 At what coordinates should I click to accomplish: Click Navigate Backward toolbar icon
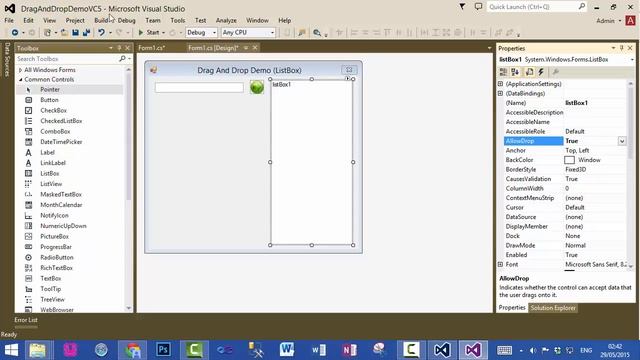[x=15, y=32]
